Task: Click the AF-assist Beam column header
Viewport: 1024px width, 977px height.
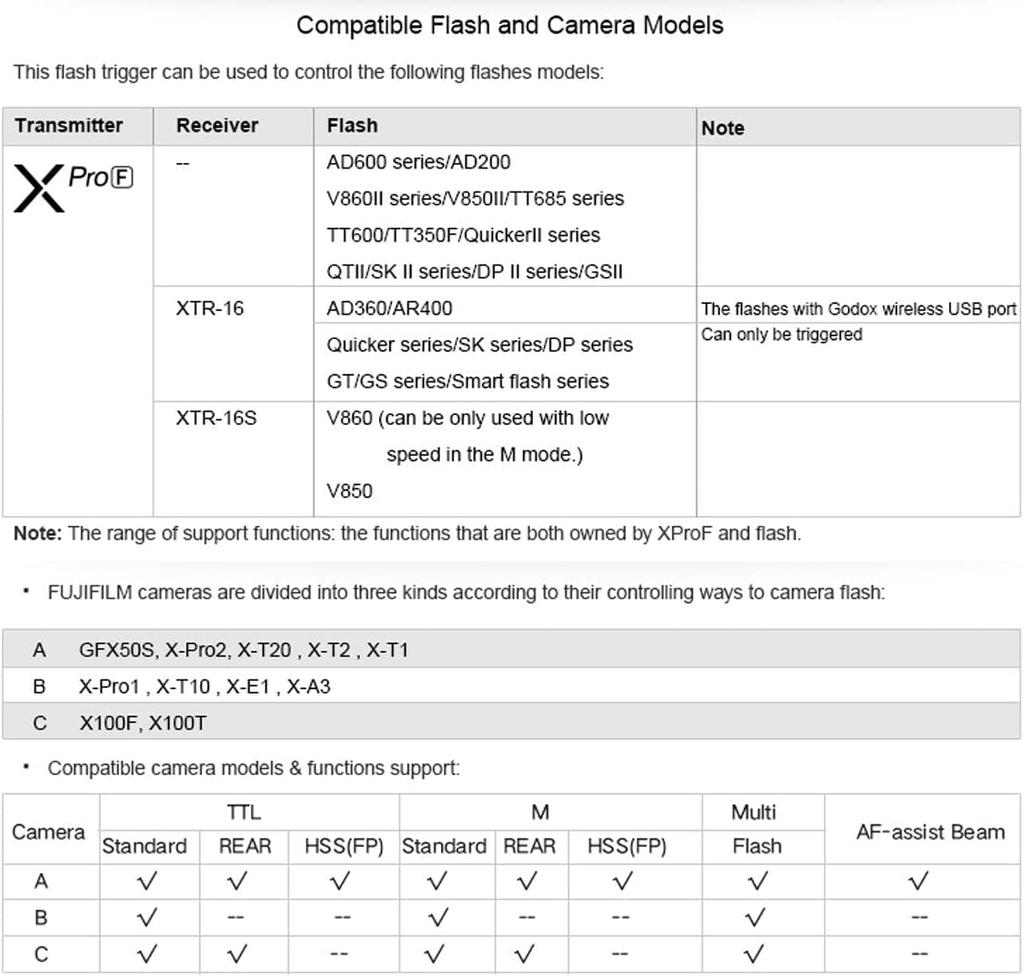Action: (930, 831)
